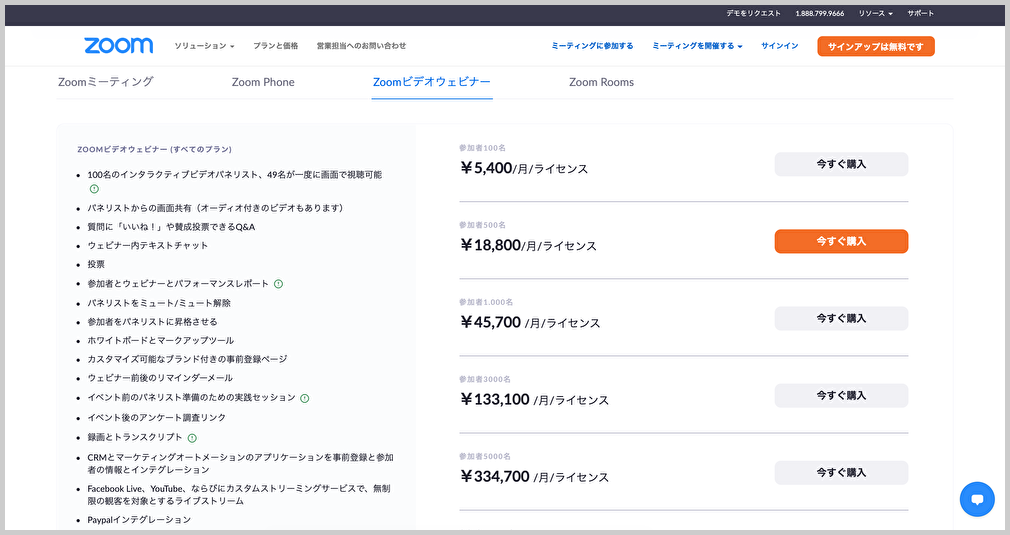Click the 参加者100名 label

[482, 148]
